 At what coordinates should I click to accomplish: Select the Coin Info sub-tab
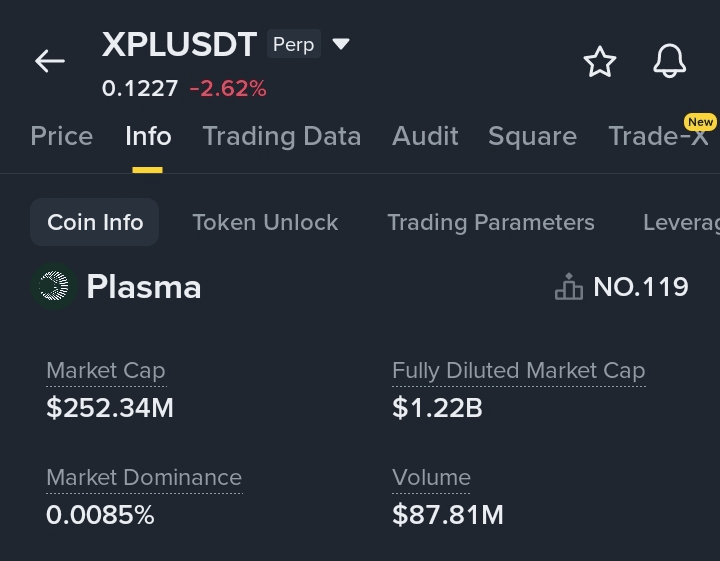click(x=95, y=222)
